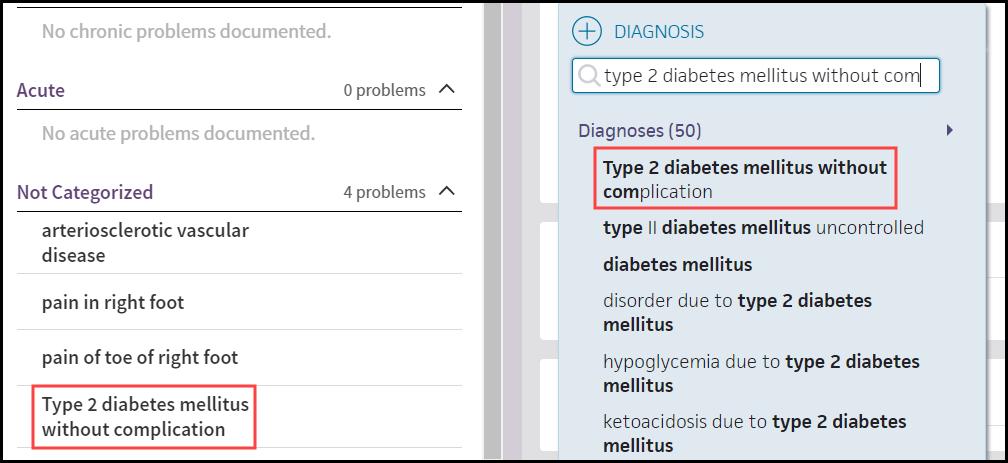Click the diagnosis search input field
Image resolution: width=1008 pixels, height=463 pixels.
point(755,76)
